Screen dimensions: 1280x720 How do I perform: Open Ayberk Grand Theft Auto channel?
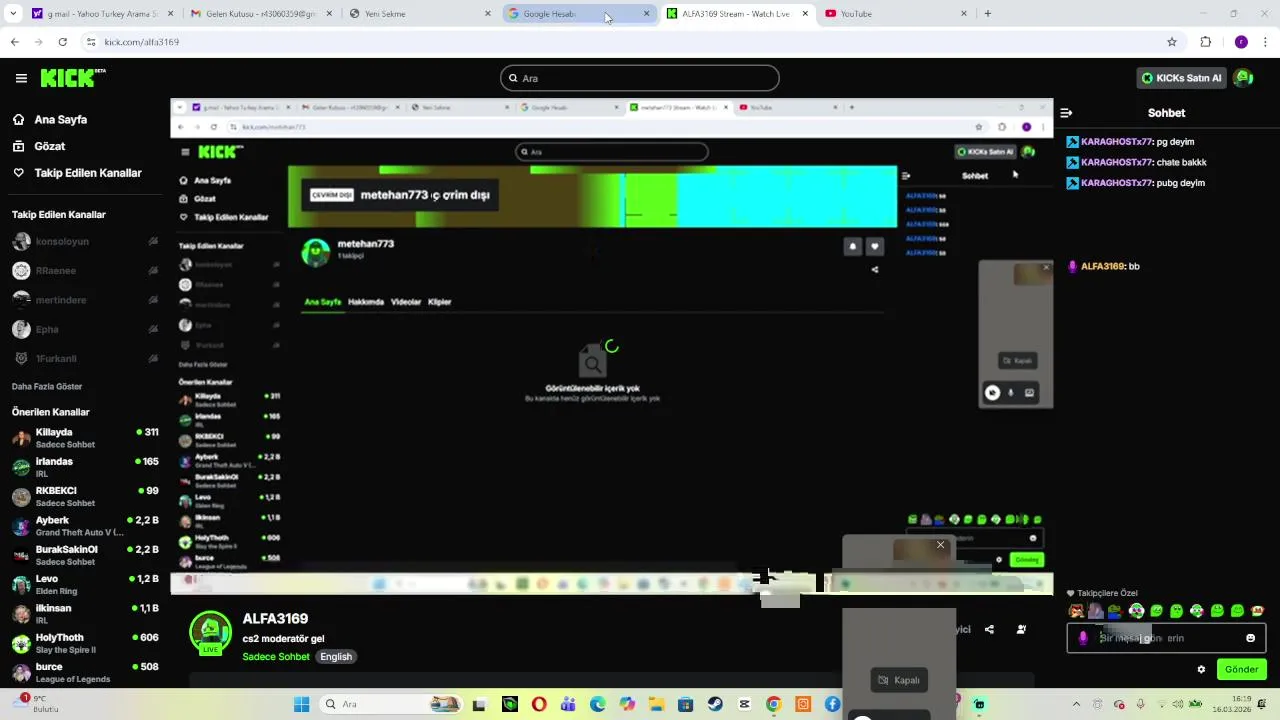(x=85, y=526)
